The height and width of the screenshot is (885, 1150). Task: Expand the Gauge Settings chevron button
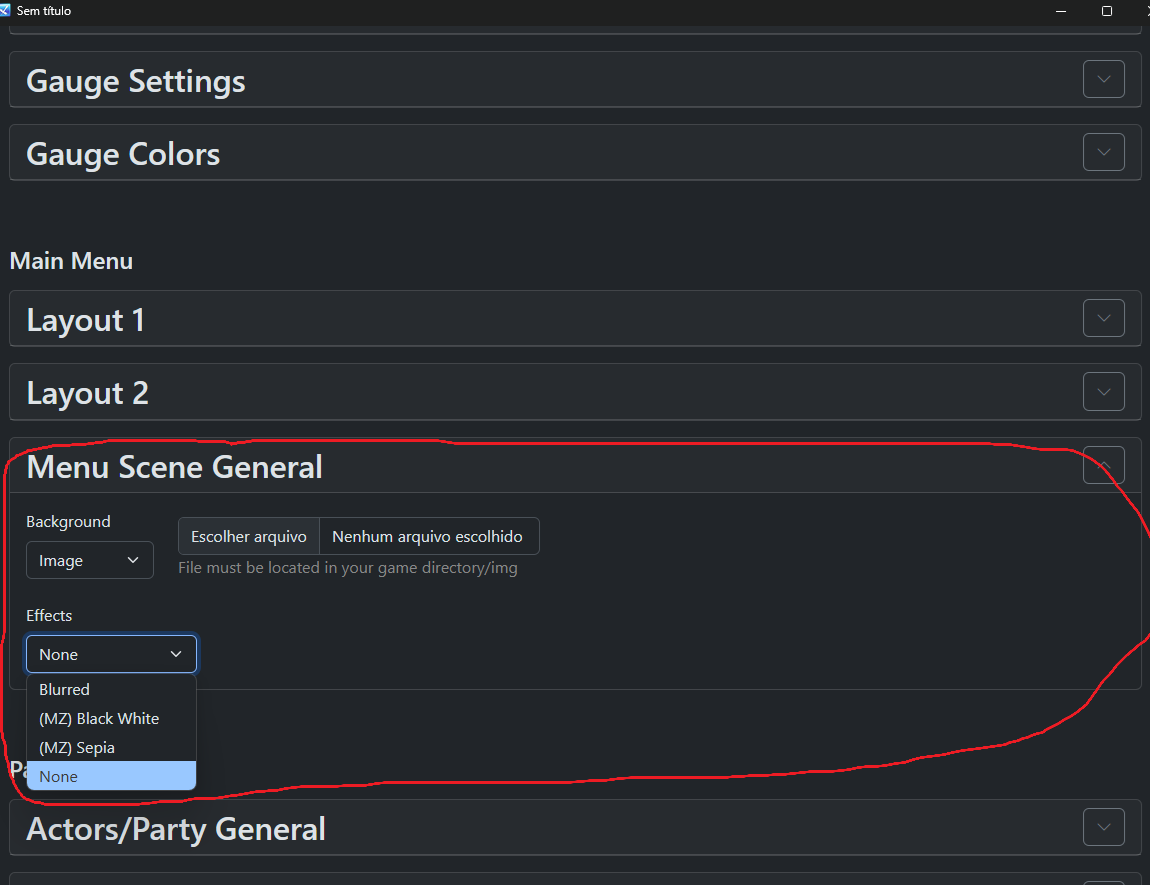pos(1103,79)
